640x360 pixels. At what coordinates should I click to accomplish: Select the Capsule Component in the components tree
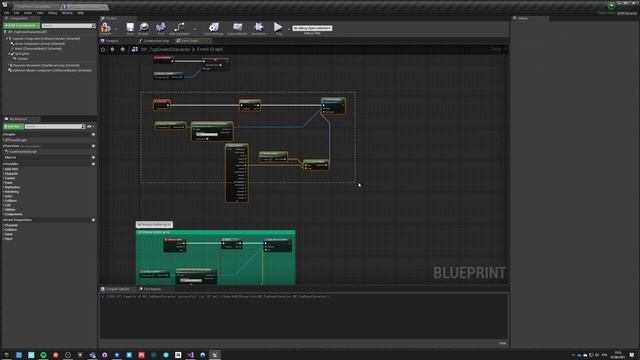[46, 39]
